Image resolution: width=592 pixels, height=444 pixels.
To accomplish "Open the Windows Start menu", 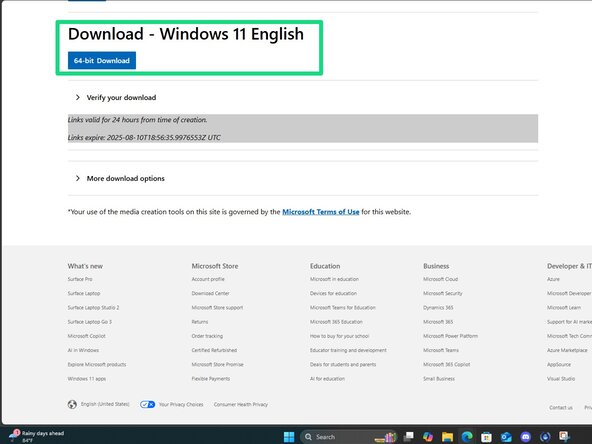I will click(x=289, y=437).
